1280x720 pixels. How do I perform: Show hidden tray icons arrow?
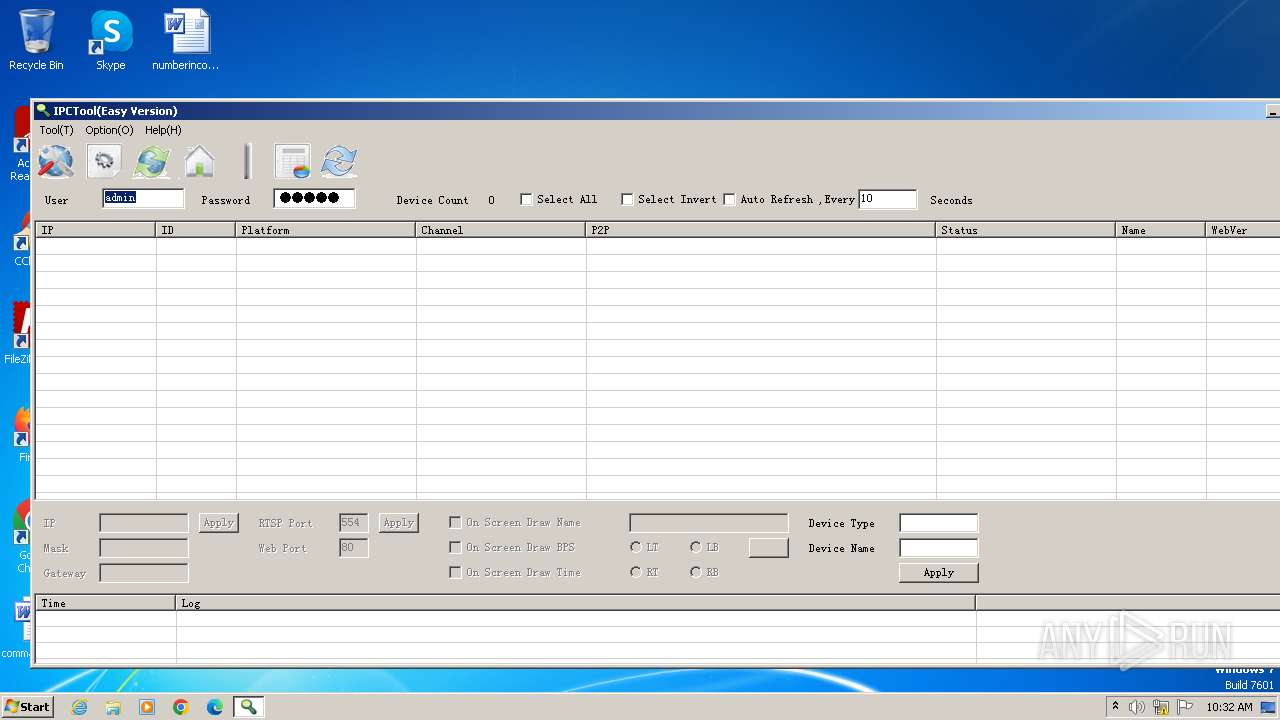pyautogui.click(x=1116, y=707)
